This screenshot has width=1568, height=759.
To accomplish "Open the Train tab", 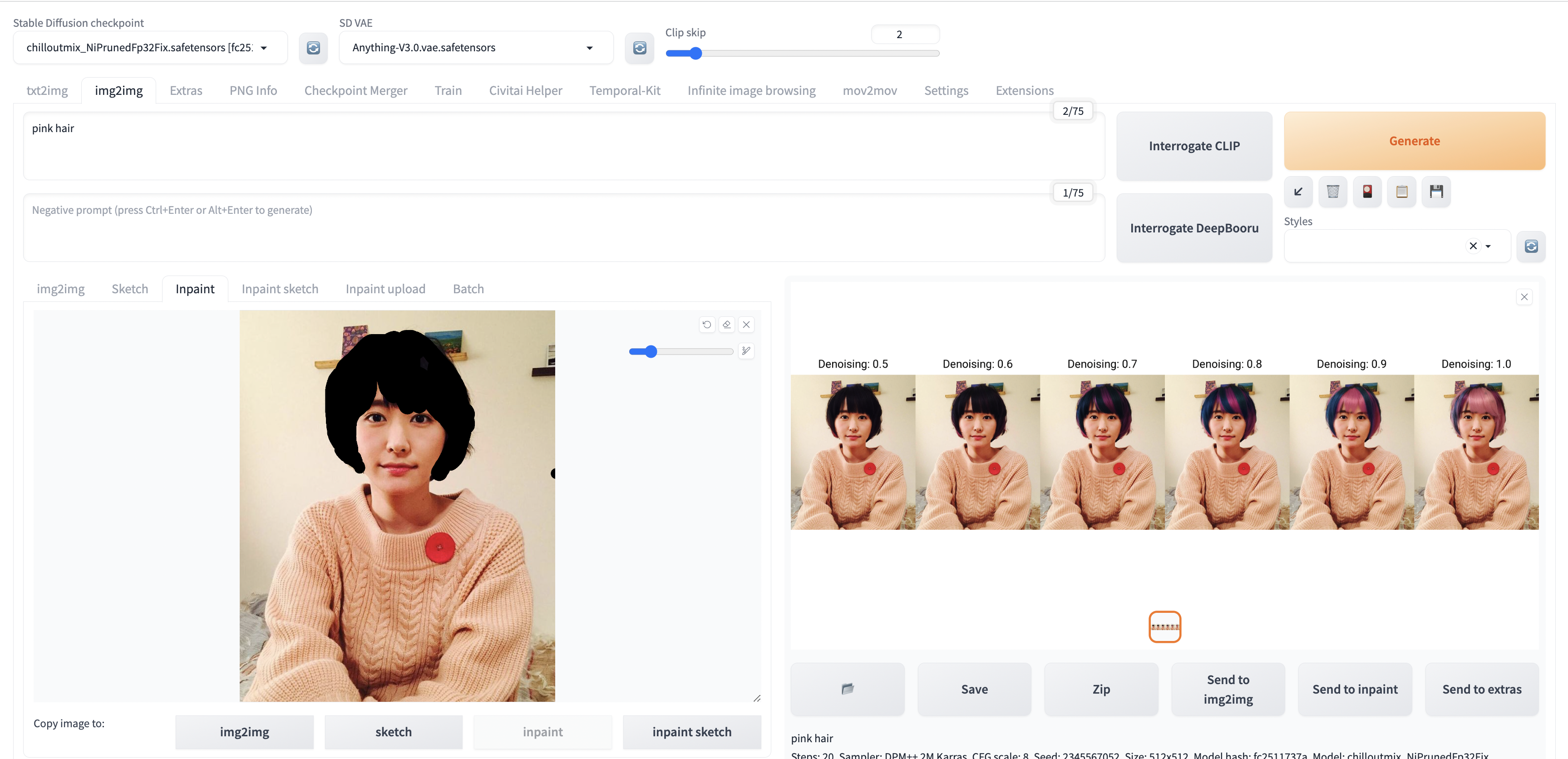I will [448, 90].
